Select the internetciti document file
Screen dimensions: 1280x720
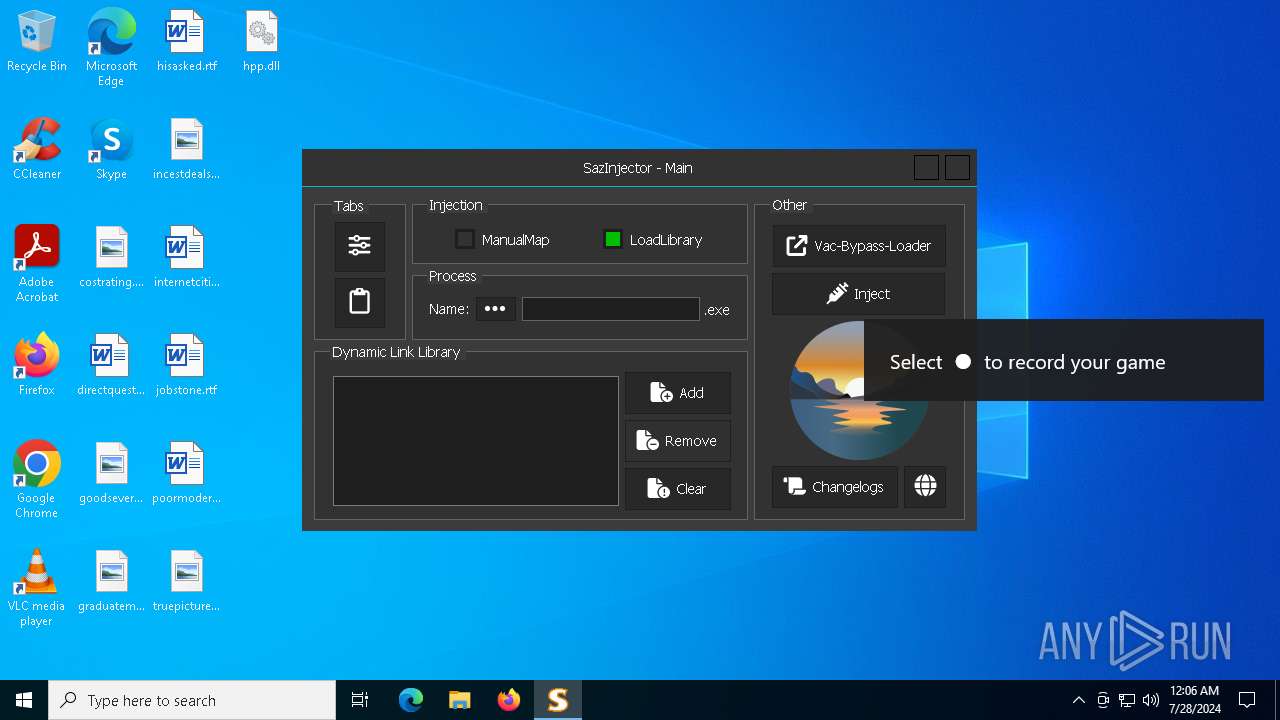click(186, 258)
